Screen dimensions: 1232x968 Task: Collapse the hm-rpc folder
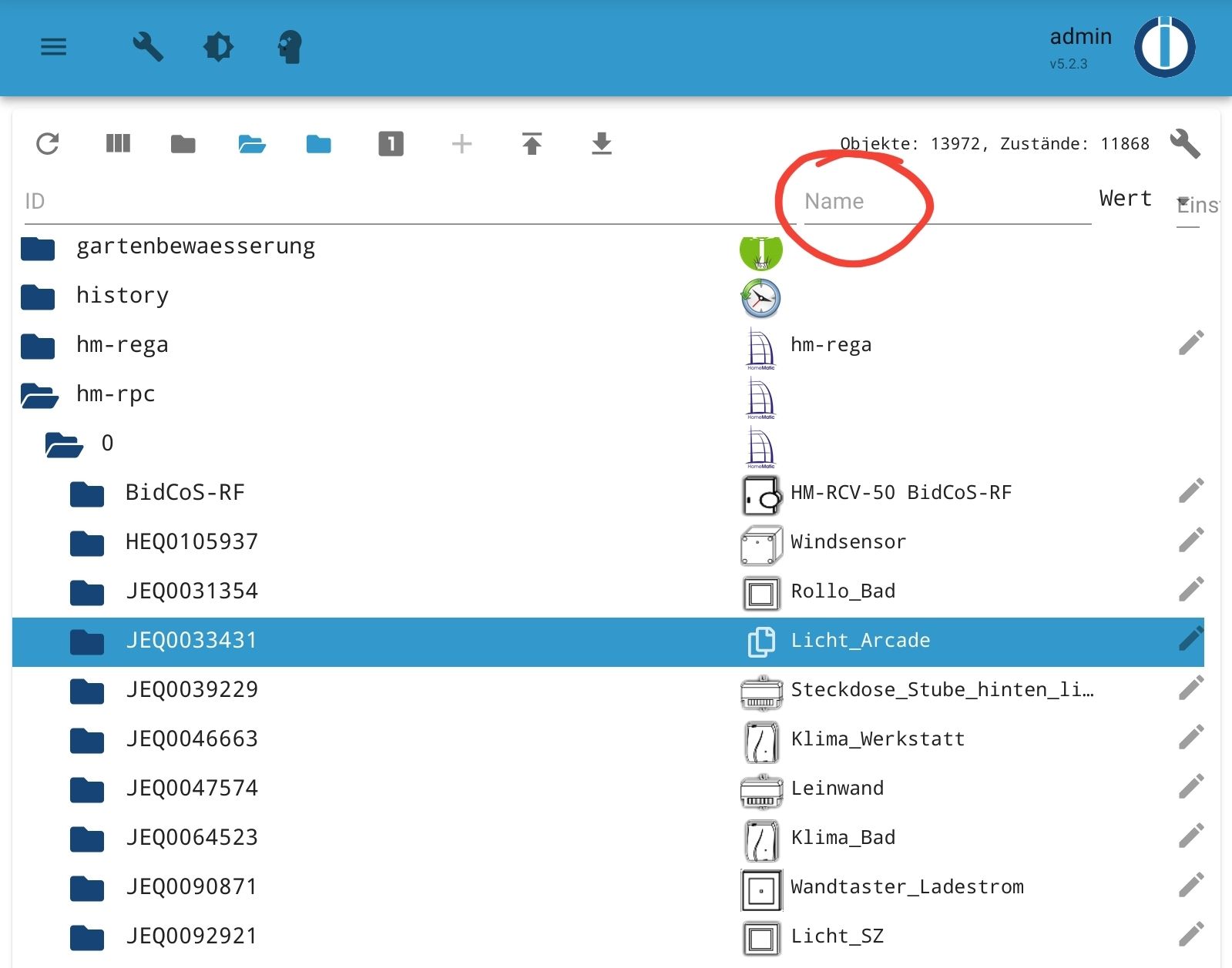tap(39, 396)
